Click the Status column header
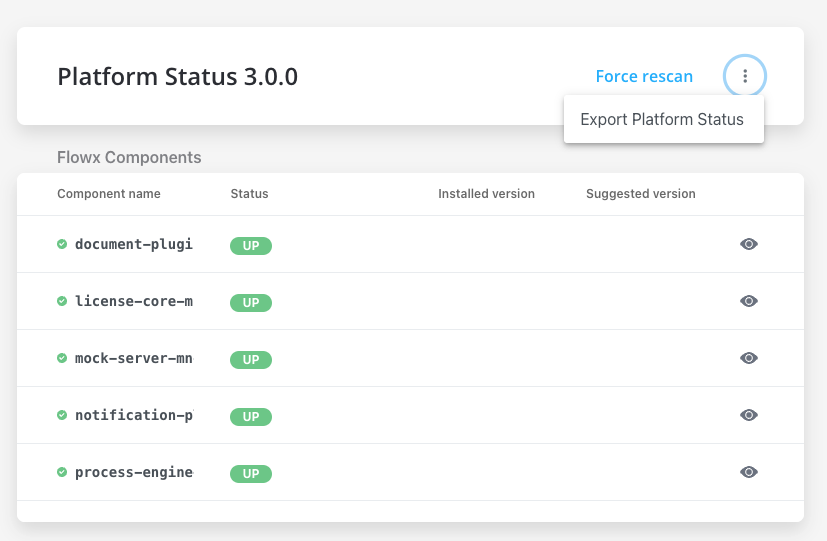 [249, 194]
